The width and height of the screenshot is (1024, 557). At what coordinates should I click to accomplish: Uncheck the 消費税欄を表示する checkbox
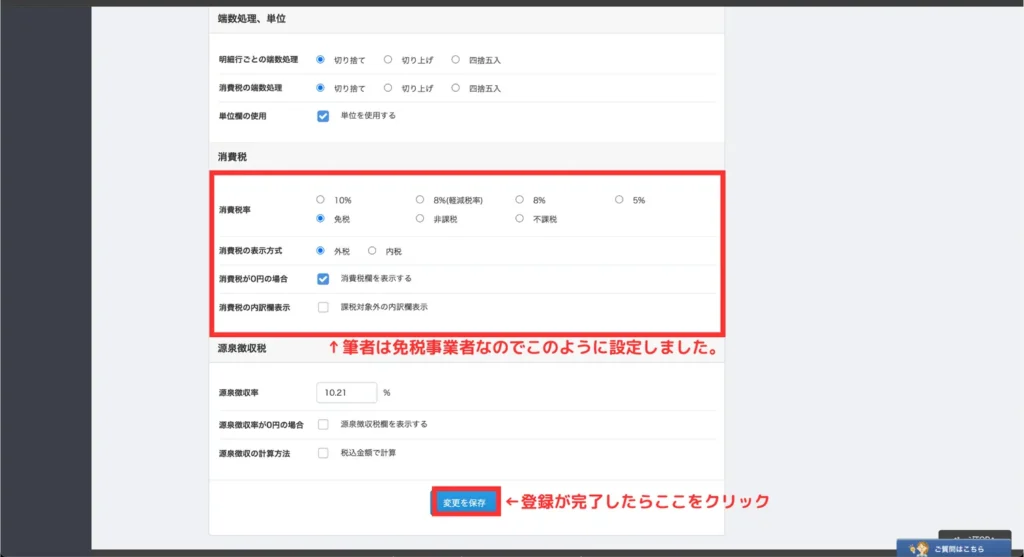pos(323,279)
